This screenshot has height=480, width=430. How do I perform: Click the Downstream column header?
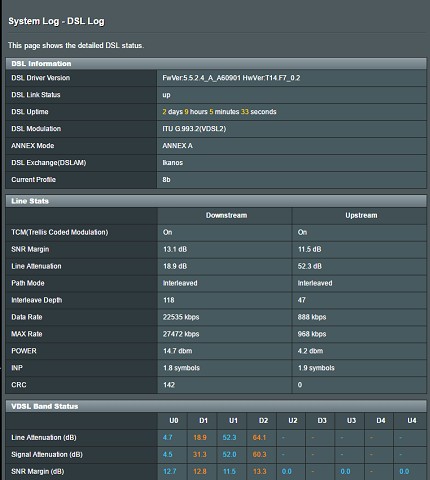(x=226, y=215)
